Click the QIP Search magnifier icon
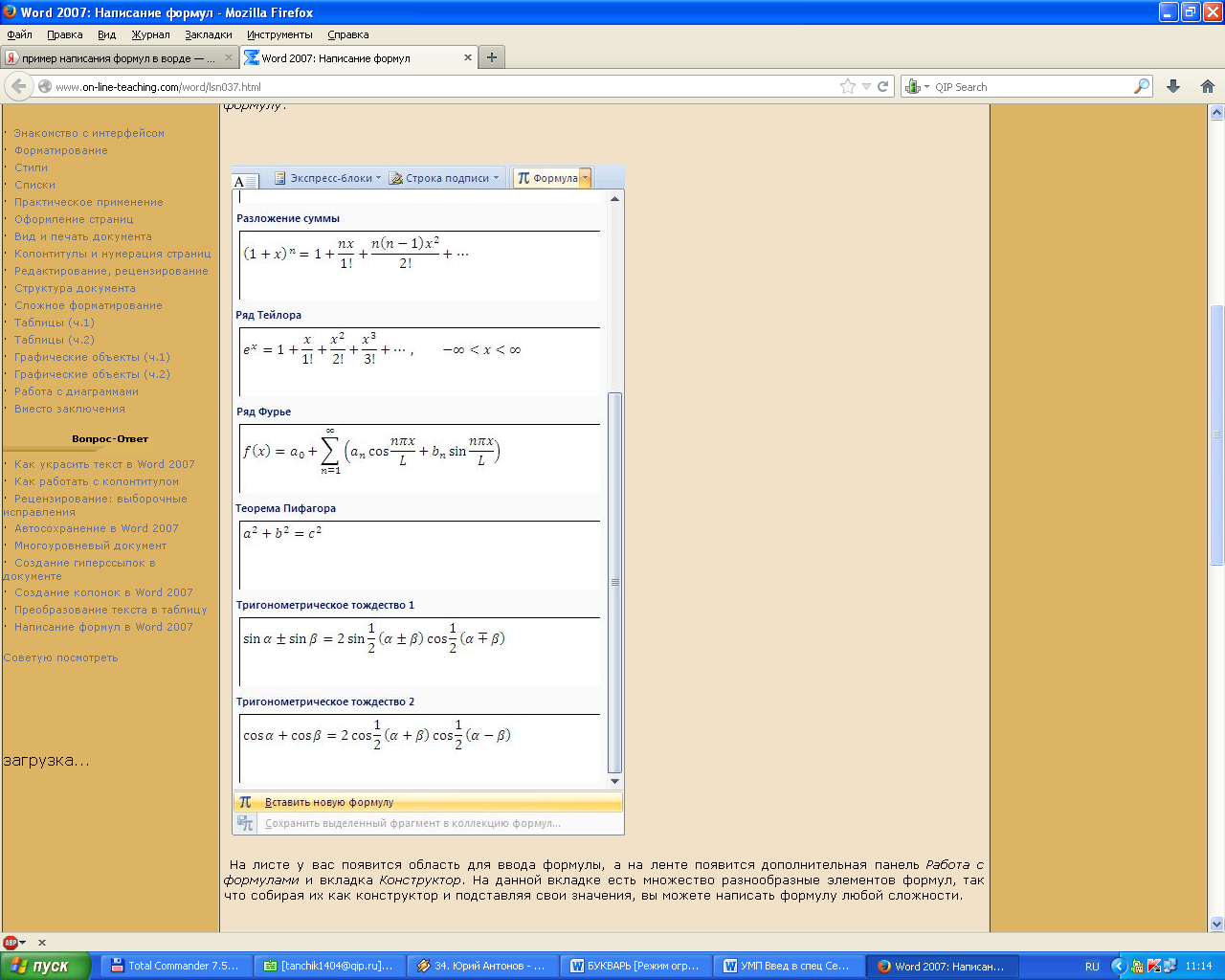The image size is (1225, 980). (1141, 86)
